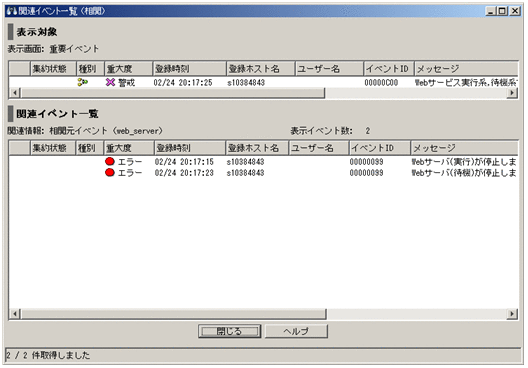Screen dimensions: 528x368
Task: Click the 表示イベント数 count value
Action: [x=368, y=131]
